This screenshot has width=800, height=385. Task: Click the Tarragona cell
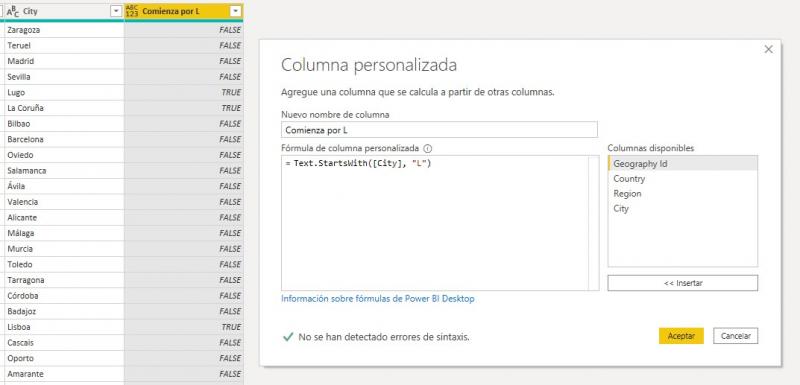click(64, 280)
